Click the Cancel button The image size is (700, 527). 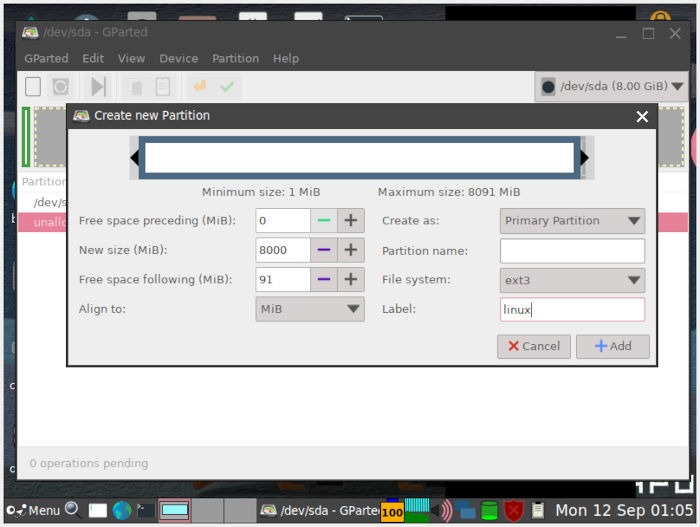534,347
